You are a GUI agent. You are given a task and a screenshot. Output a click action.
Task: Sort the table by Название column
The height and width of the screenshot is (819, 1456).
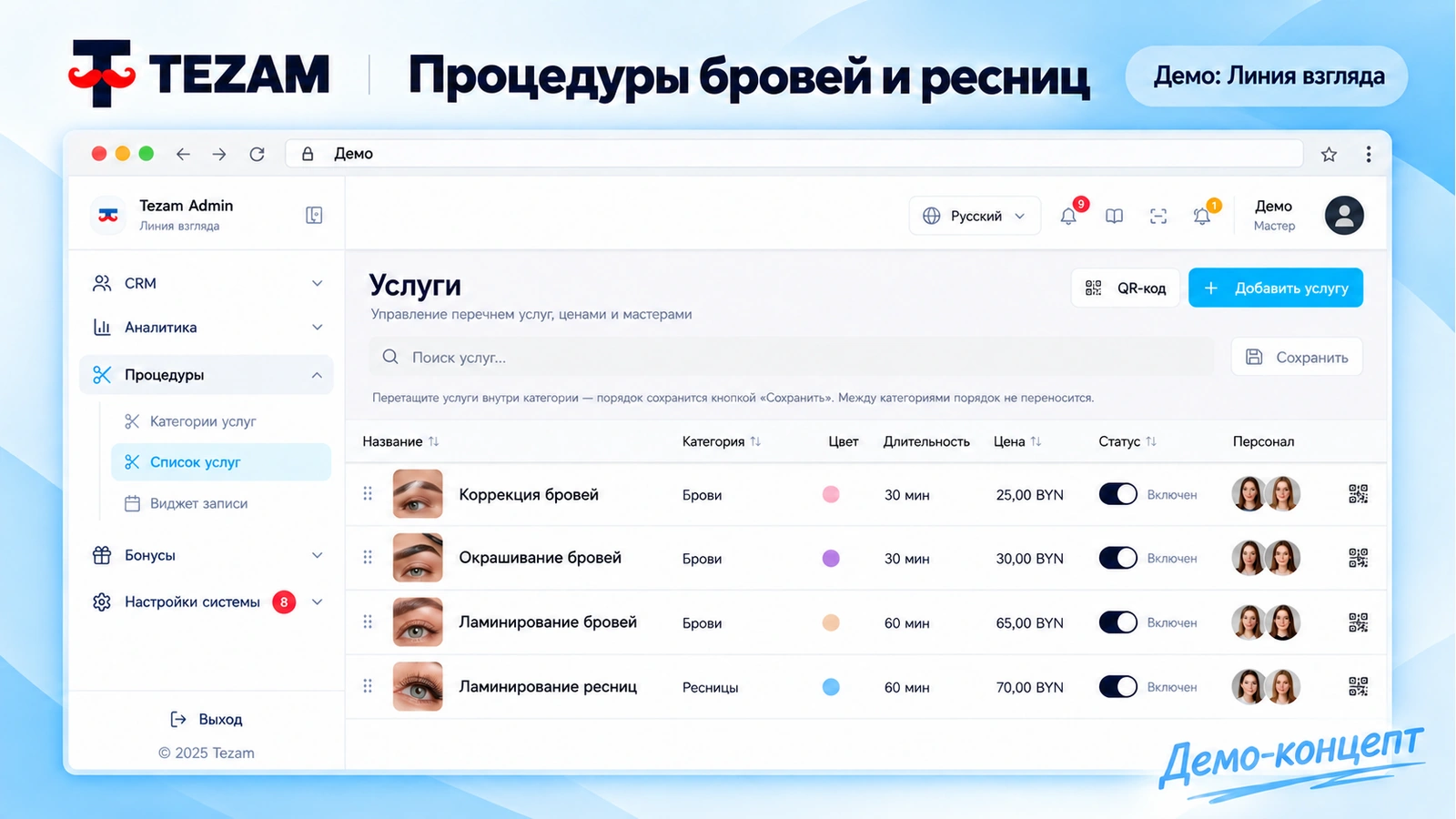point(400,441)
